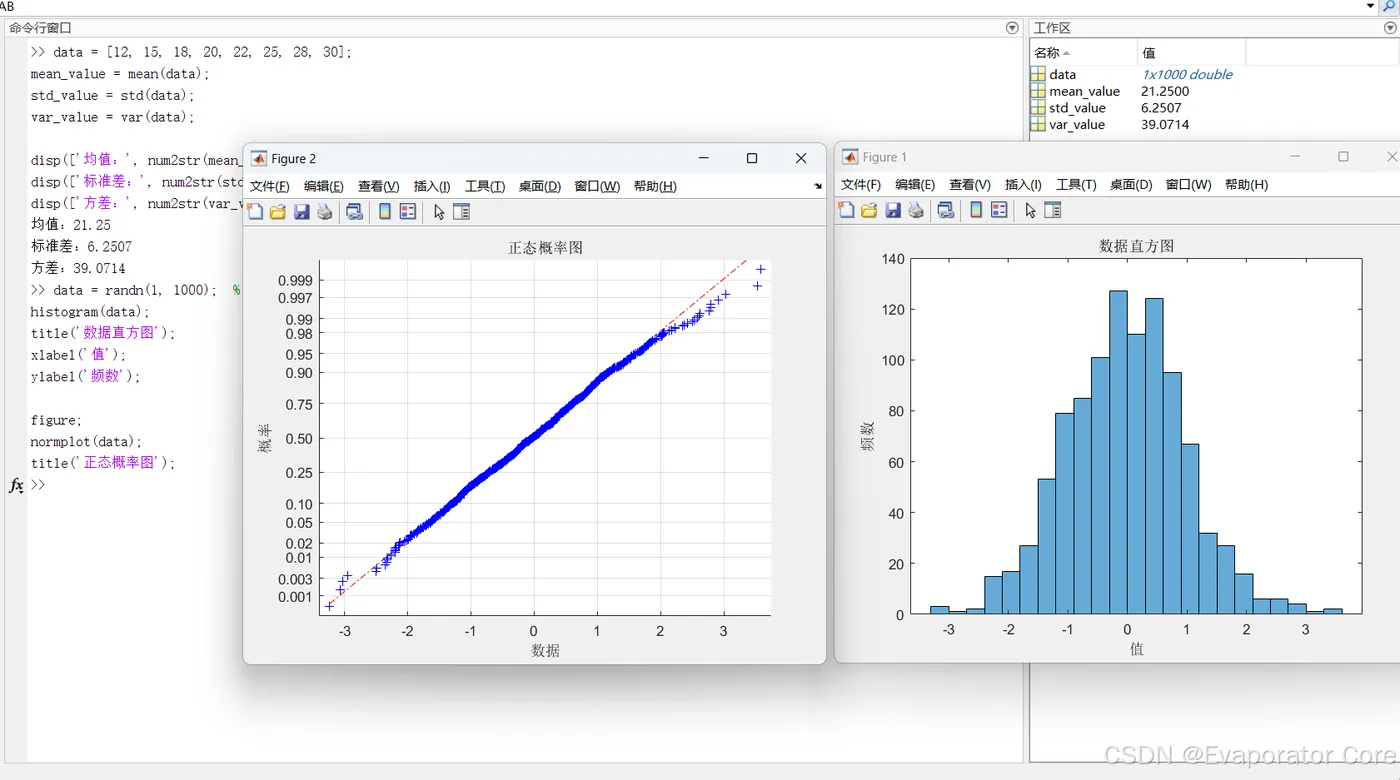1400x780 pixels.
Task: Click the 频数 y-axis label in Figure 1
Action: click(868, 436)
